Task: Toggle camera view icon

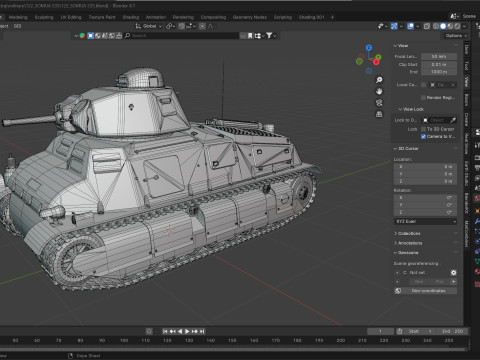Action: pyautogui.click(x=379, y=103)
